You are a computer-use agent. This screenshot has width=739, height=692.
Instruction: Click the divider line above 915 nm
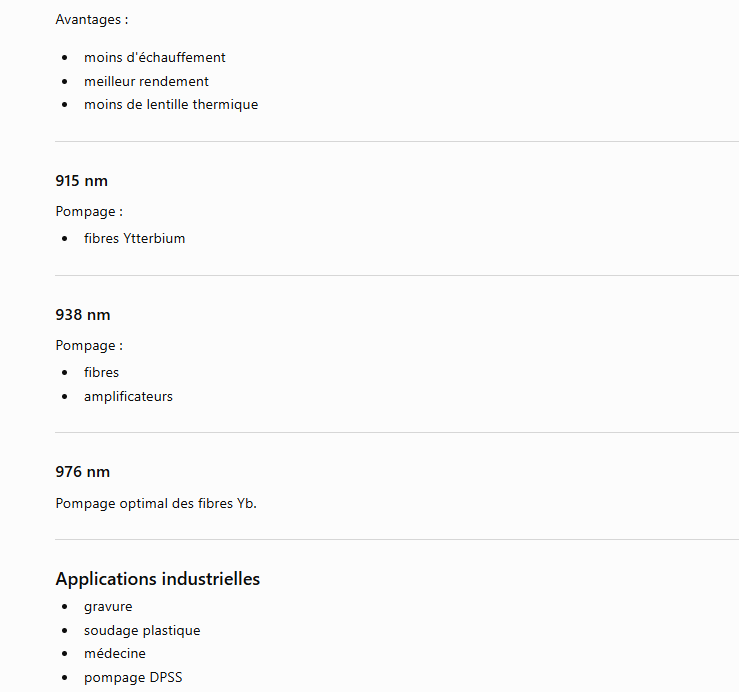pos(397,141)
